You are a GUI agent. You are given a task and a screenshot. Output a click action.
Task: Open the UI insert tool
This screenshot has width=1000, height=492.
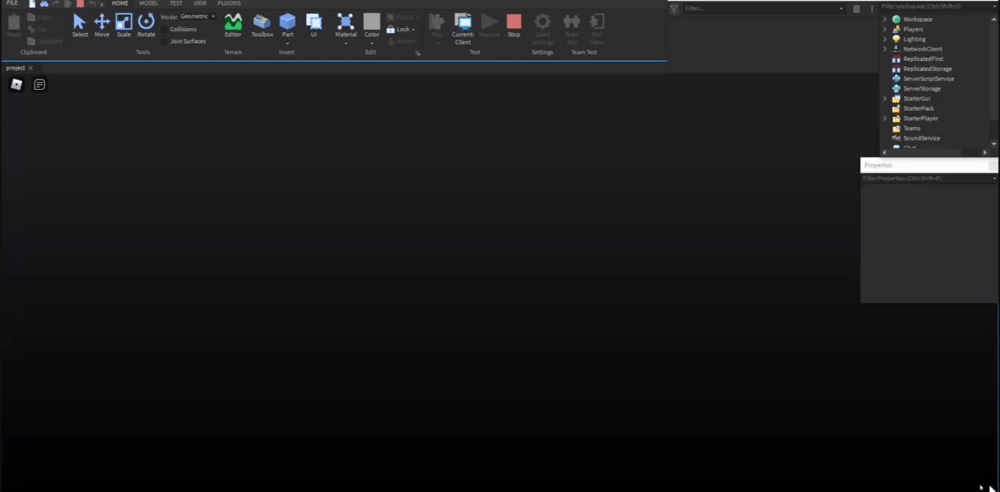point(314,26)
